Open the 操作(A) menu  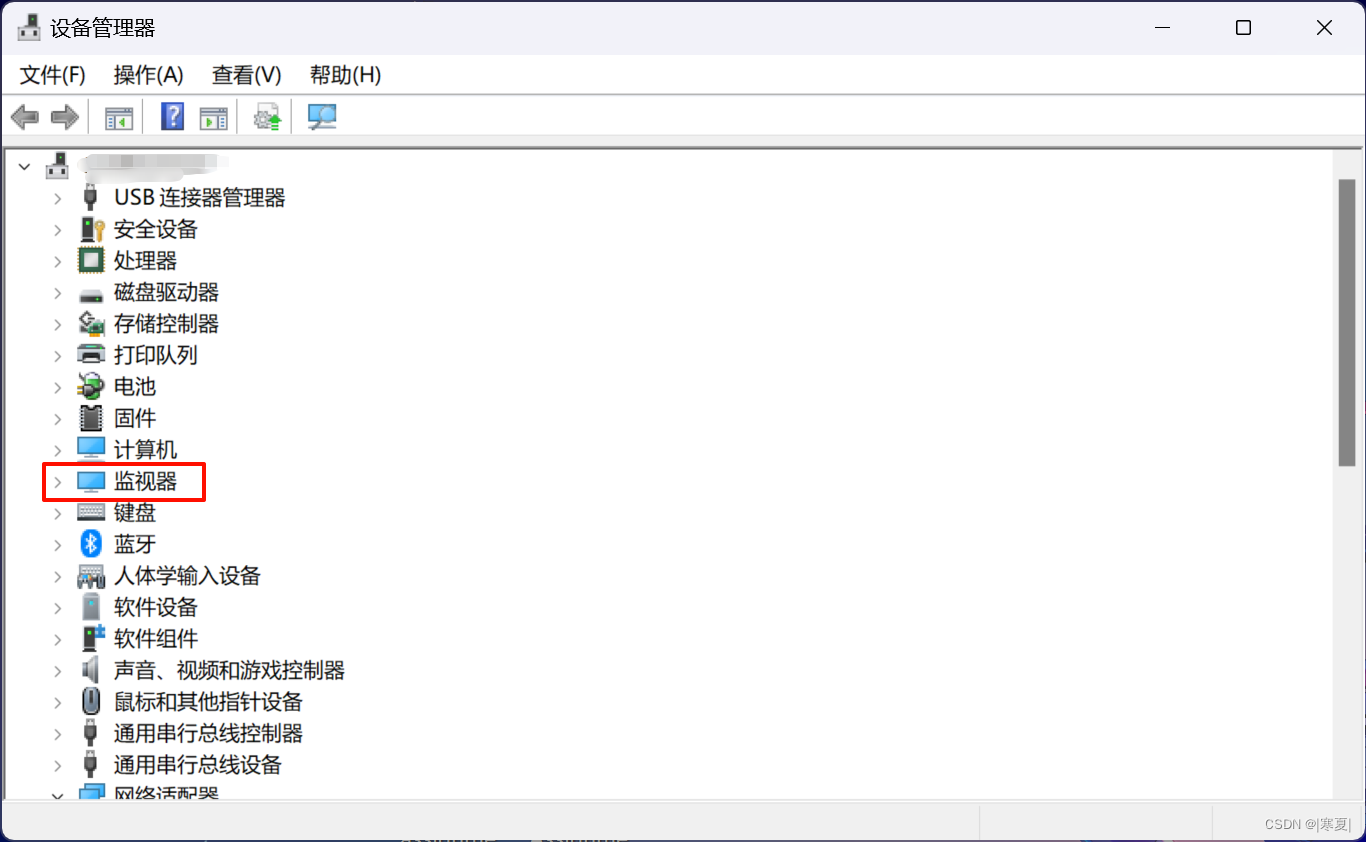click(148, 75)
